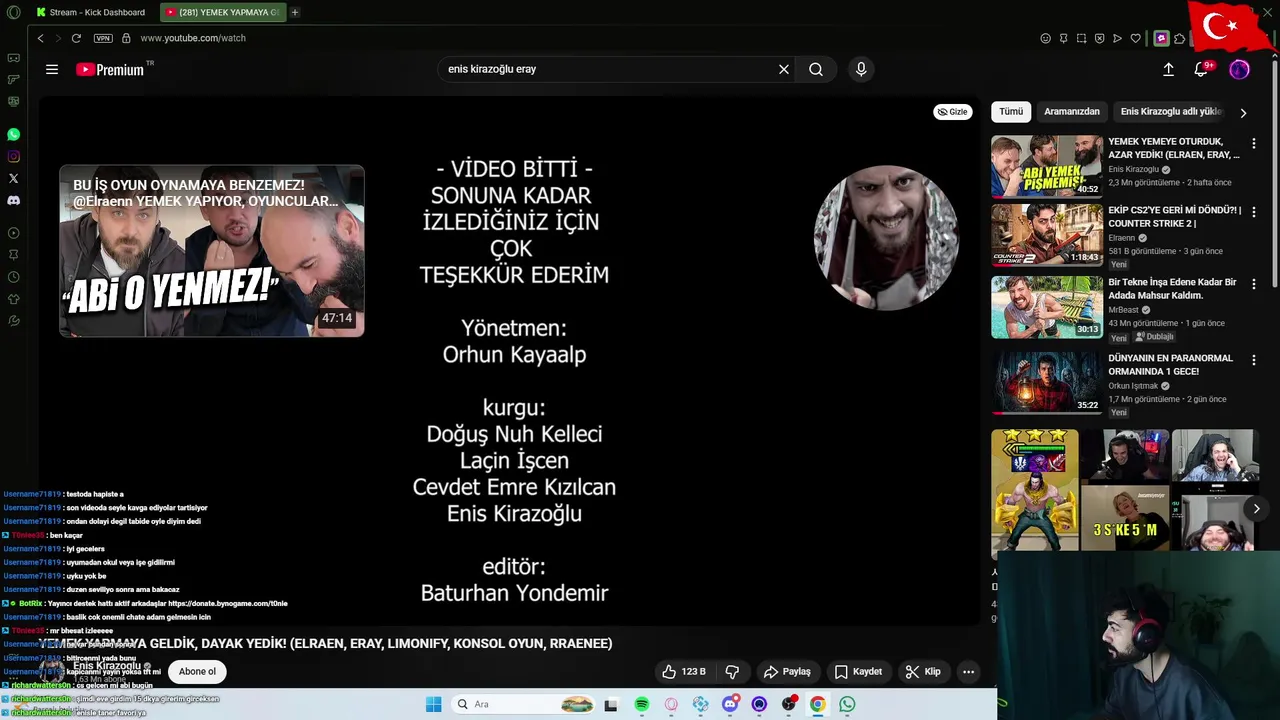Click the address bar showing www.youtube.com/watch
Image resolution: width=1280 pixels, height=720 pixels.
(193, 38)
